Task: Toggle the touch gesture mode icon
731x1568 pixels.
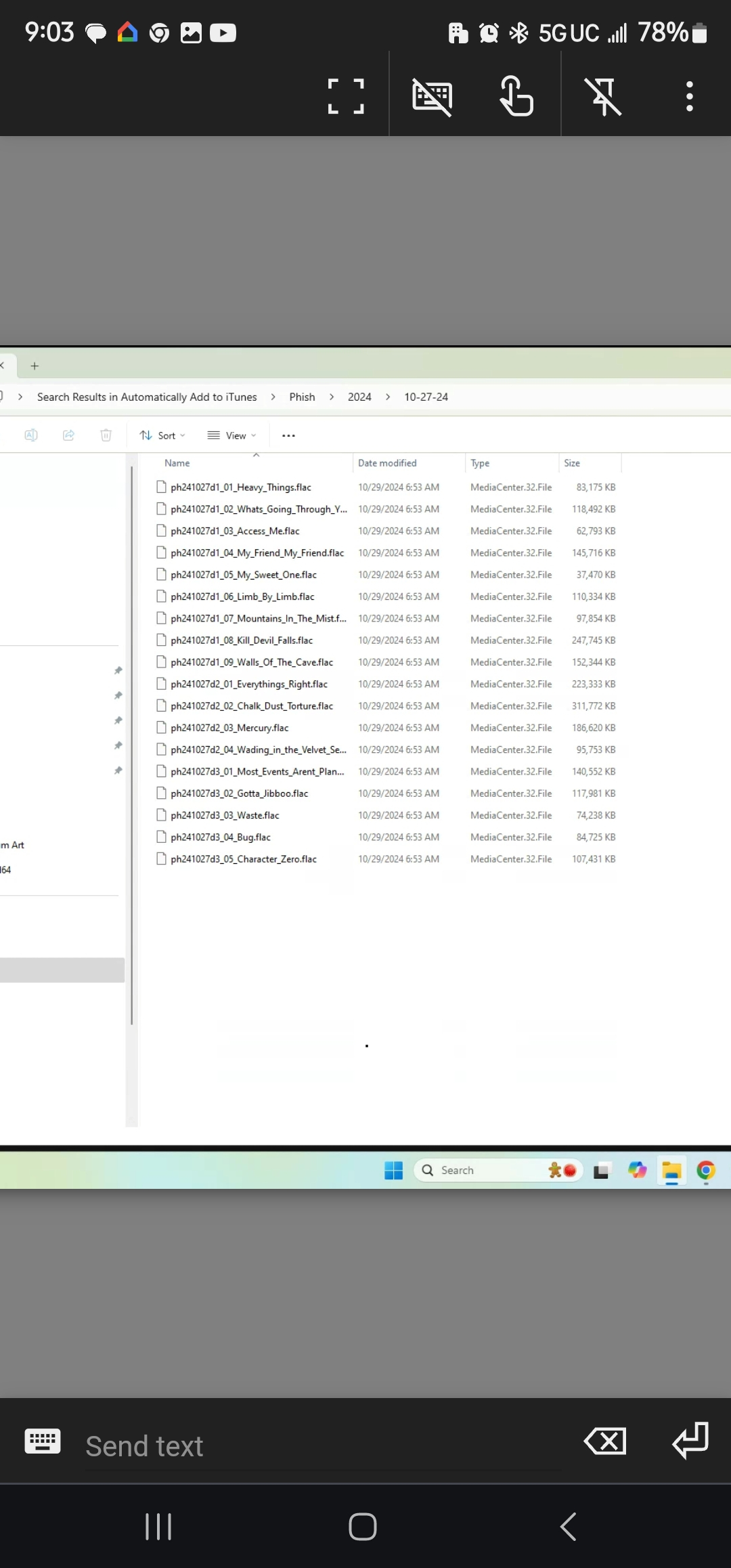Action: pos(516,96)
